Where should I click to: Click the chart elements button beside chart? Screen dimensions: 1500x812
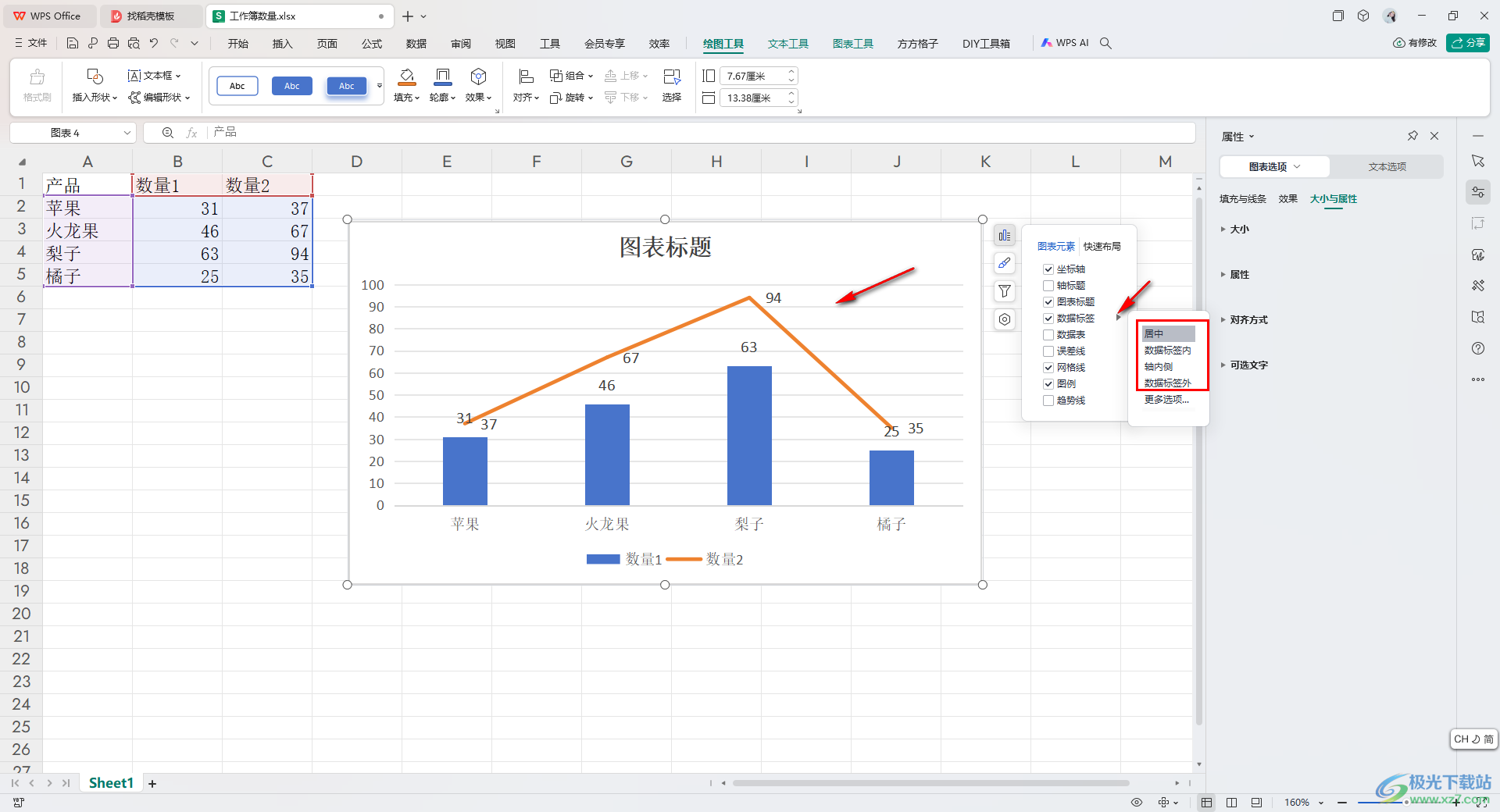(x=1005, y=235)
